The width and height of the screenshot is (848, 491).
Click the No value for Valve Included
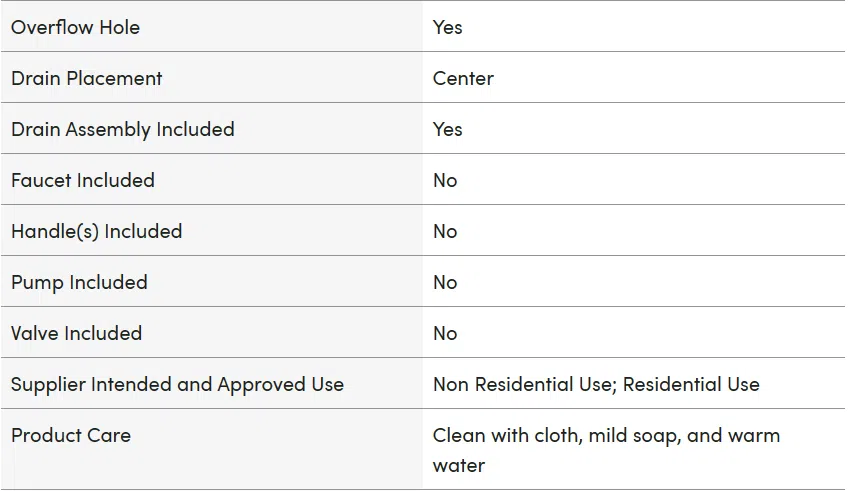click(x=445, y=333)
